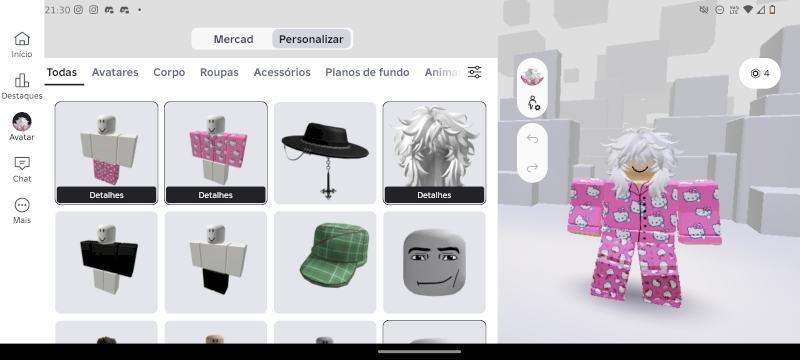800x360 pixels.
Task: Switch to Planos de fundo tab
Action: click(367, 72)
